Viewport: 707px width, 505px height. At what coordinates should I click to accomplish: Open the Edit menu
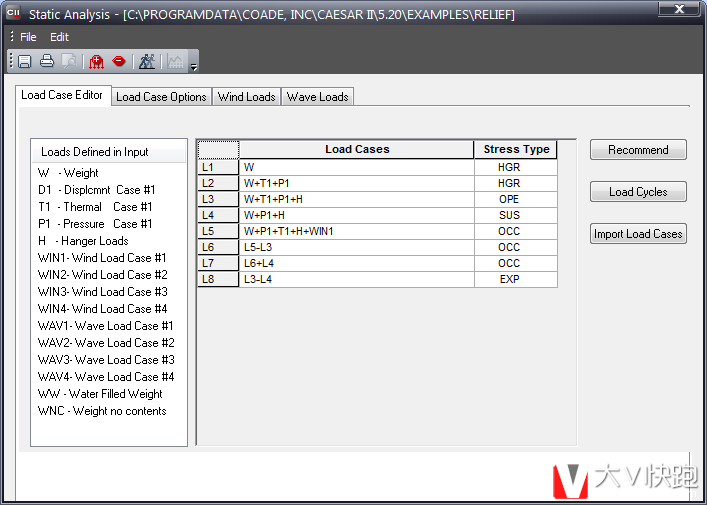click(x=60, y=37)
